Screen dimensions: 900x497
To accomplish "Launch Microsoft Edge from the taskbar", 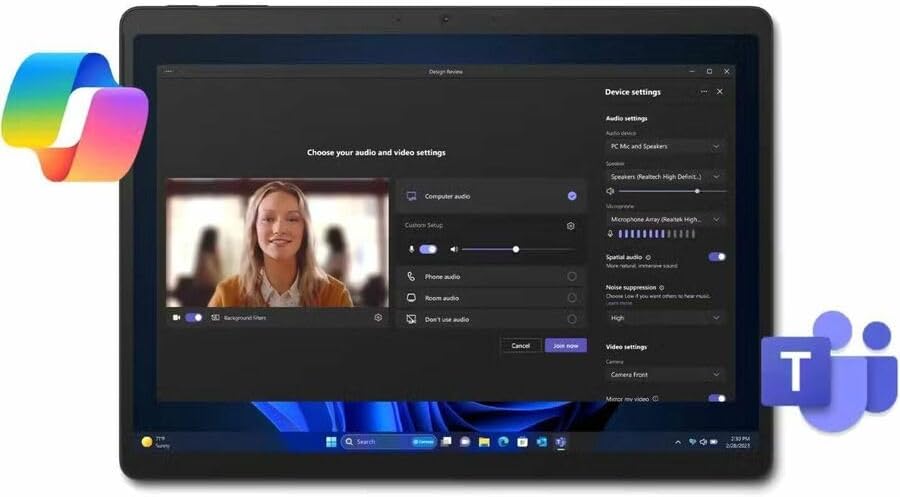I will point(503,442).
